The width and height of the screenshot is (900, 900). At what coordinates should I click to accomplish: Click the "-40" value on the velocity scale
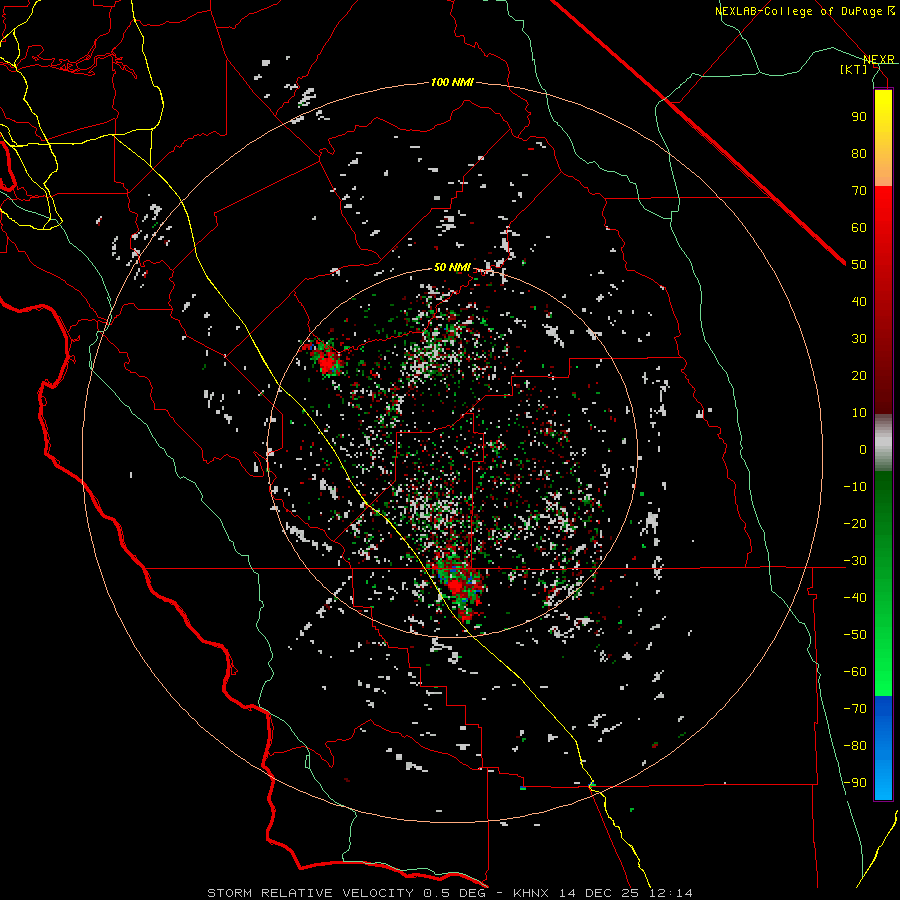pos(855,598)
